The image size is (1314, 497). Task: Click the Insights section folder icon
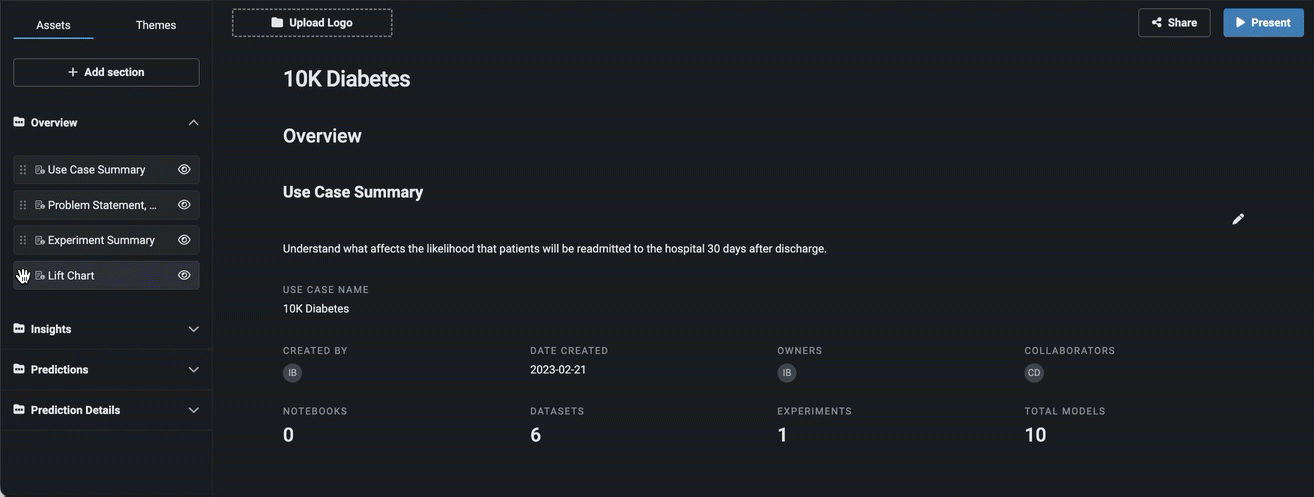19,329
